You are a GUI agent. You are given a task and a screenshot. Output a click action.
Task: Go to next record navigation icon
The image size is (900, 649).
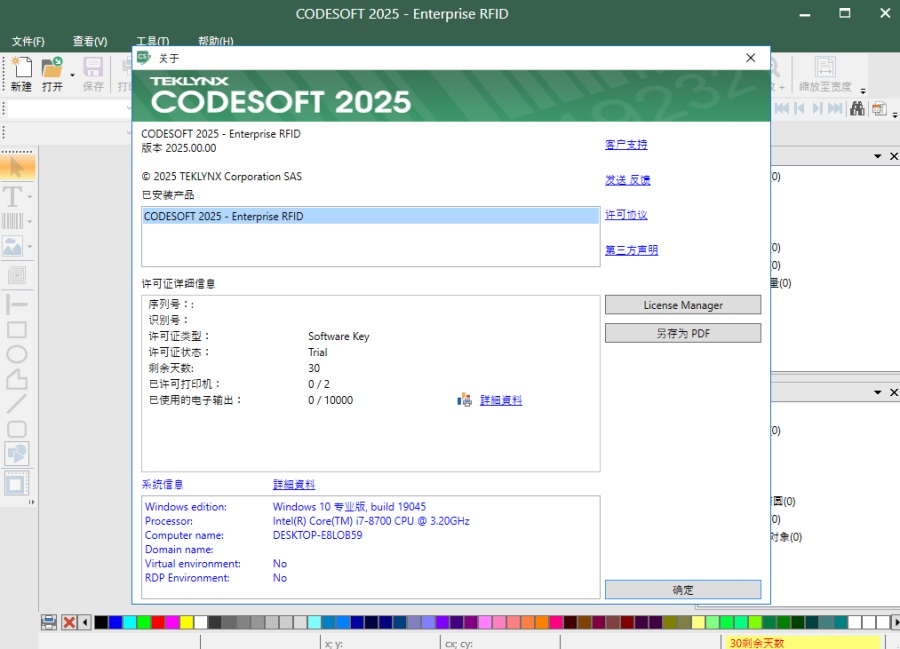pos(817,108)
